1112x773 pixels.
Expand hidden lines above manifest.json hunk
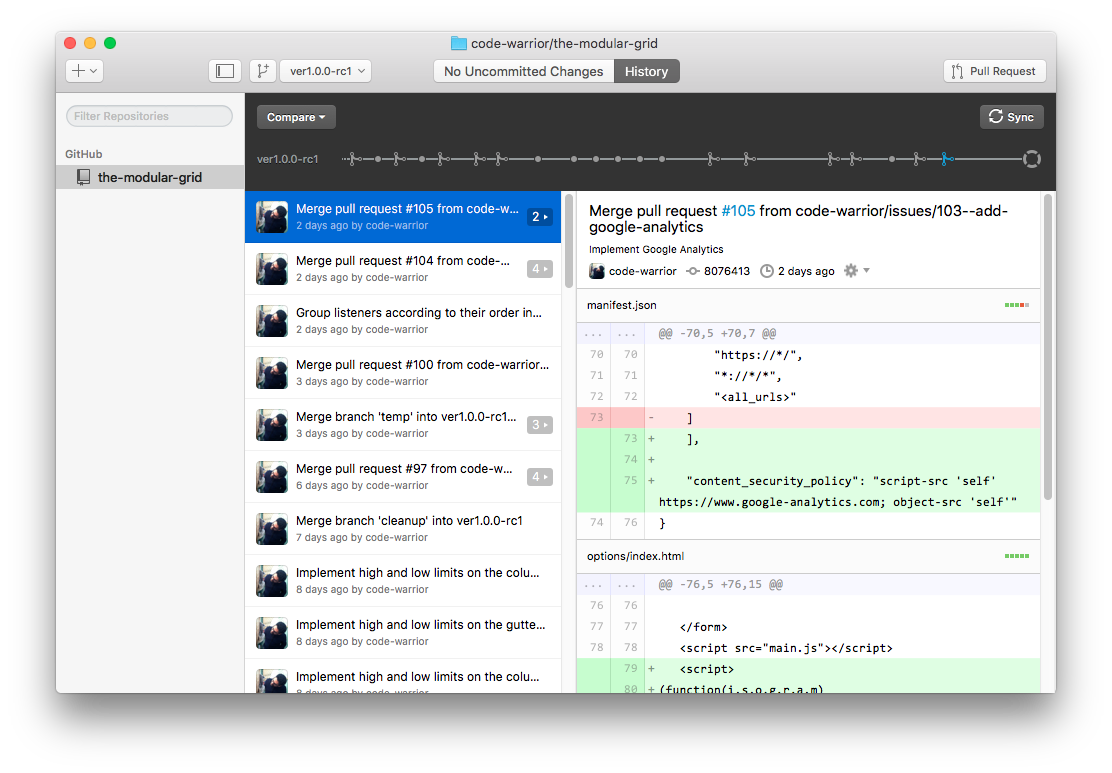tap(610, 333)
